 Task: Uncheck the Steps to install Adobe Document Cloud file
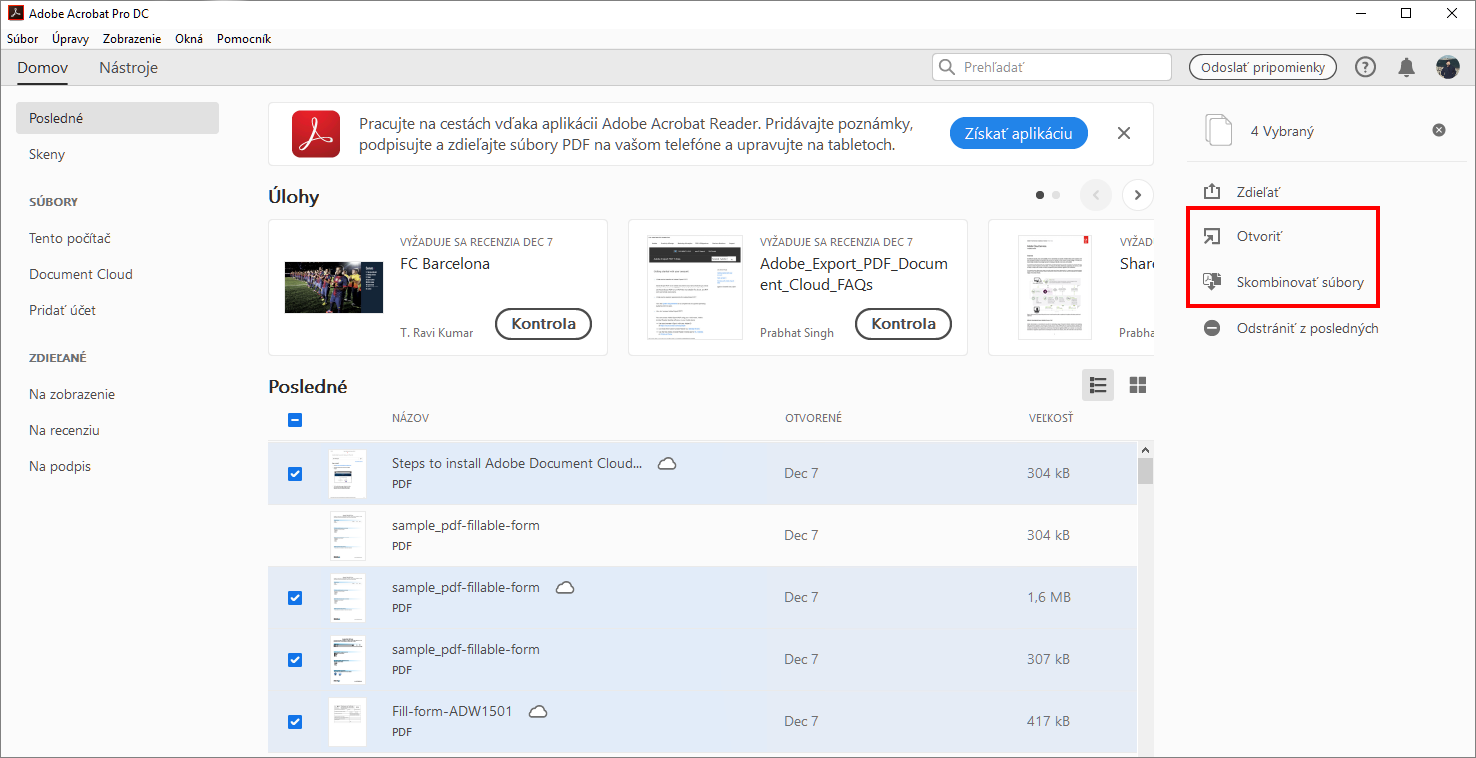(295, 474)
